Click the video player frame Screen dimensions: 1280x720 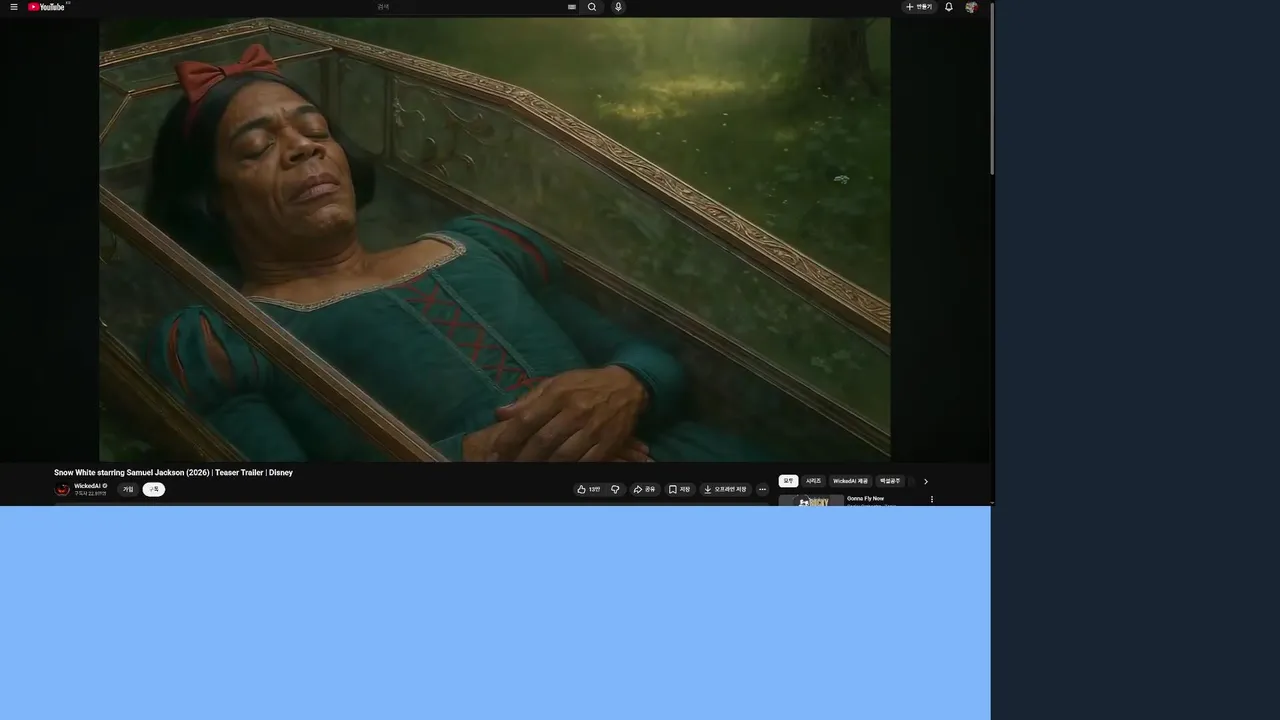click(x=495, y=239)
